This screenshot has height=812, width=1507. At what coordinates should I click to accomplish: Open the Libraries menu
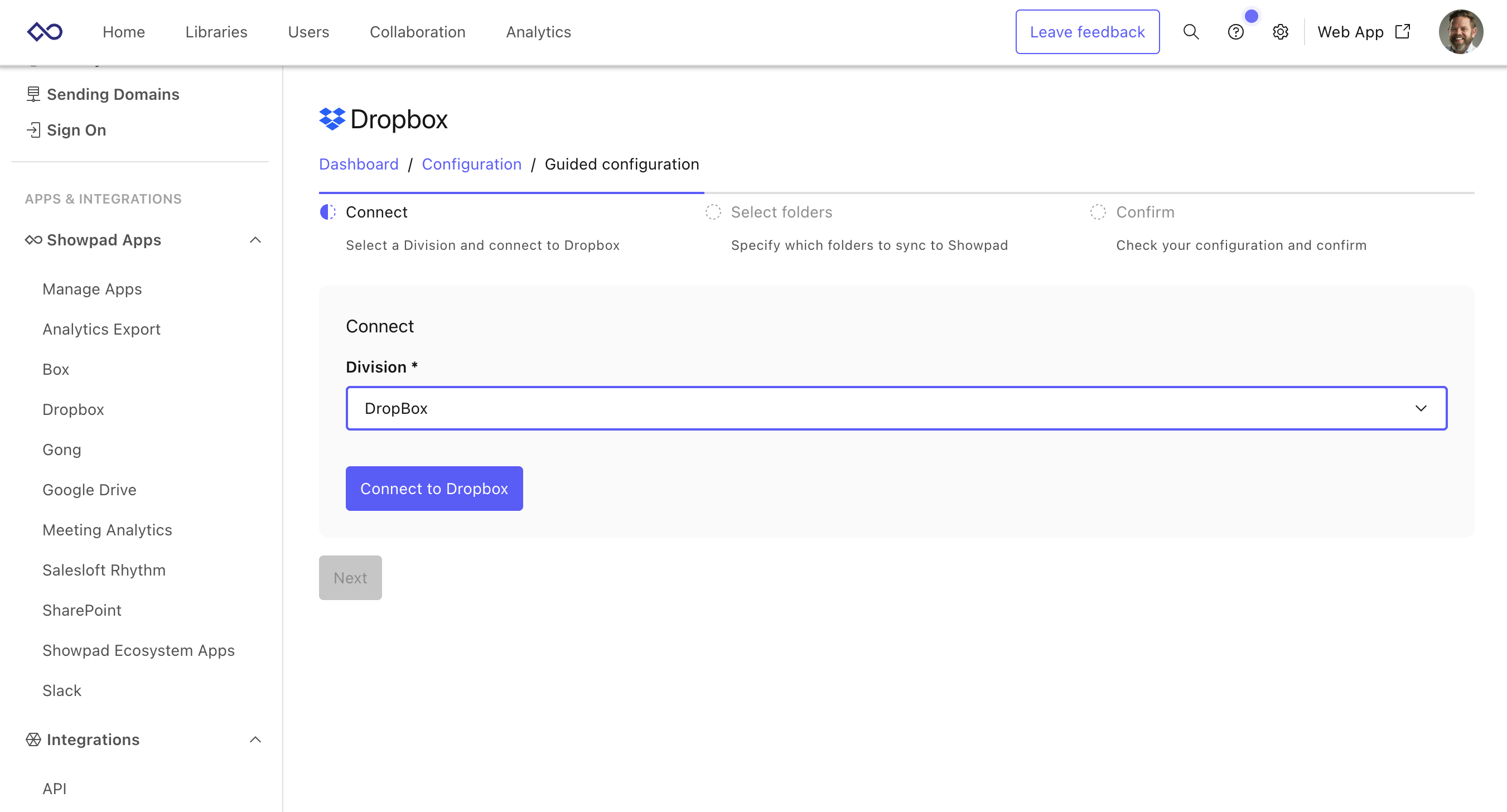(x=216, y=32)
